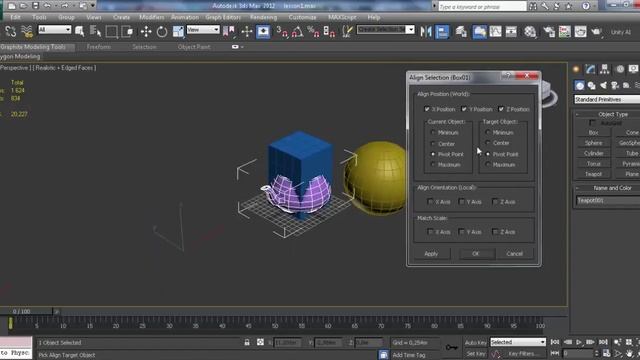Toggle X Position checkbox
Screen dimensions: 640x360
427,109
